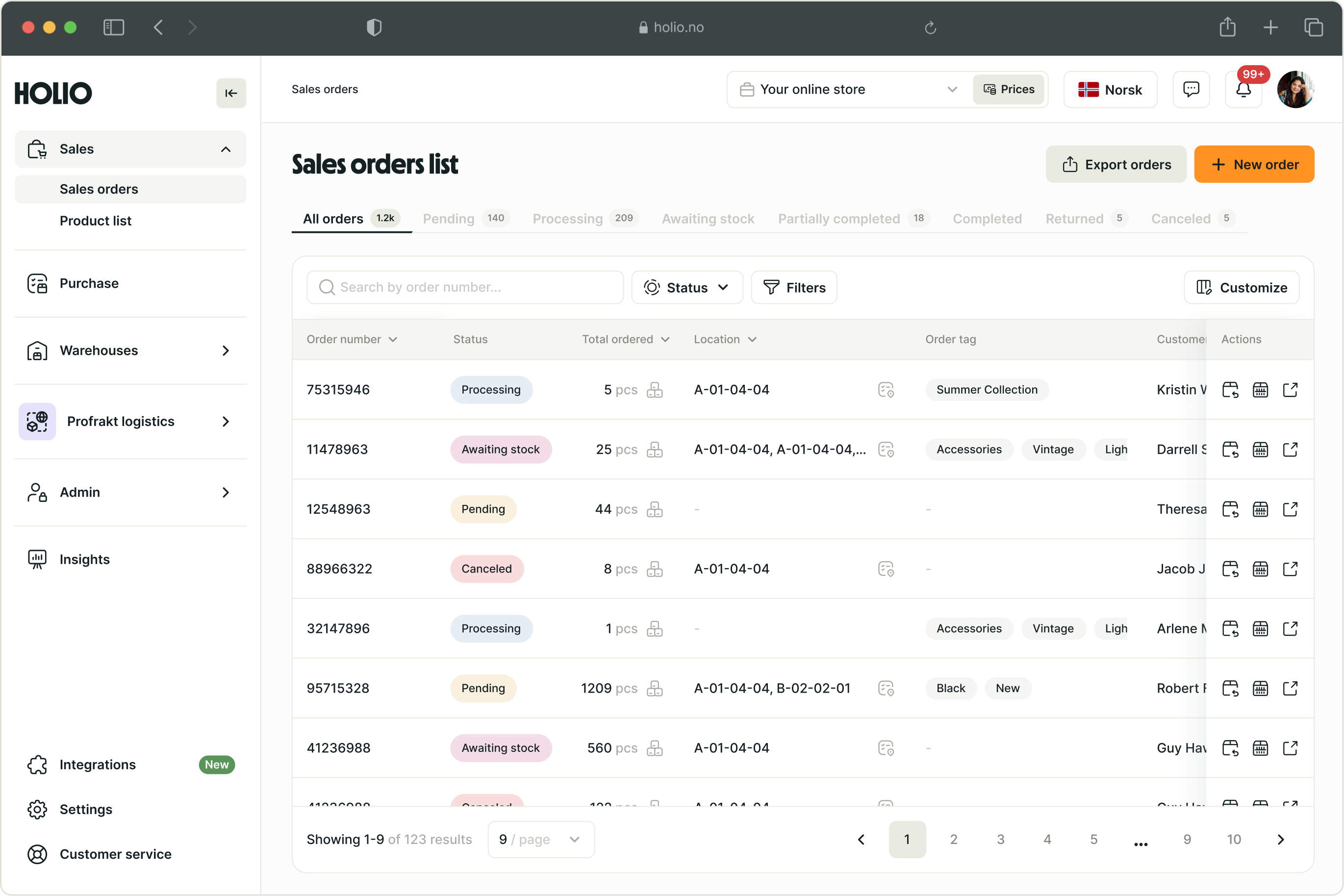Open a new Safari tab
The width and height of the screenshot is (1344, 896).
pos(1270,27)
